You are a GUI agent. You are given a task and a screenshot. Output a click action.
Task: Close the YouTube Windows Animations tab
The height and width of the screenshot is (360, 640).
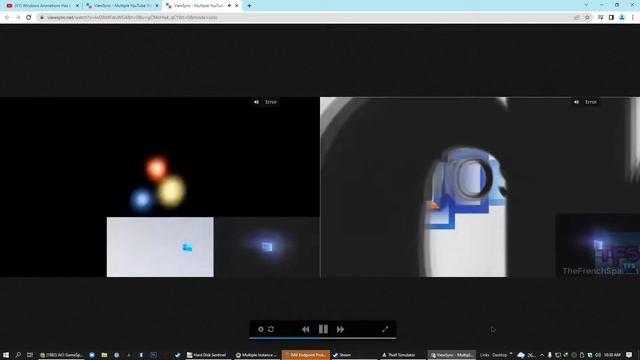(77, 6)
